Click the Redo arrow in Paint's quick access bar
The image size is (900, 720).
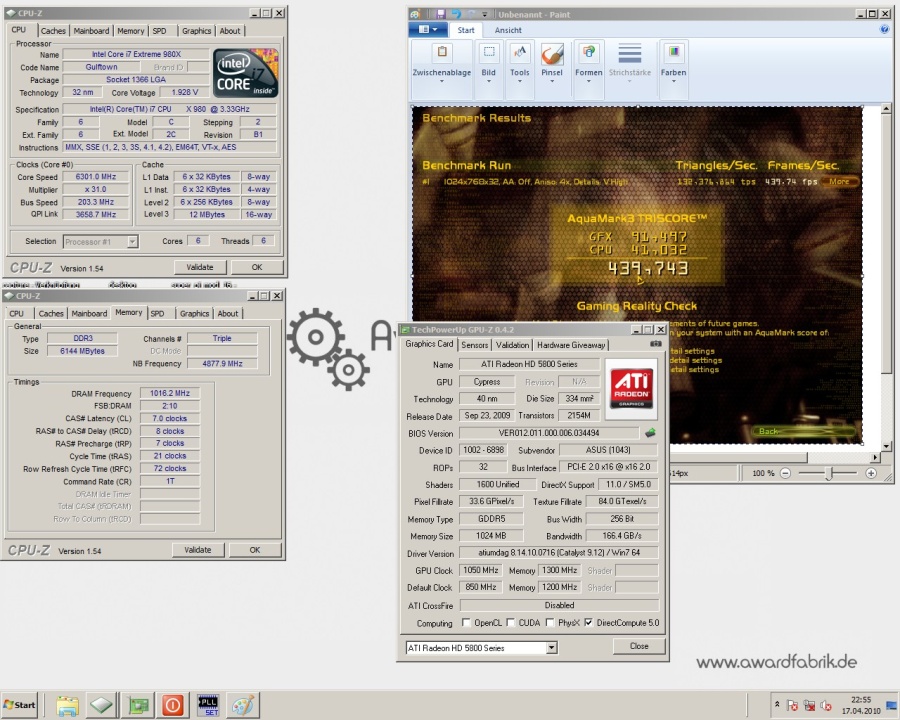471,14
